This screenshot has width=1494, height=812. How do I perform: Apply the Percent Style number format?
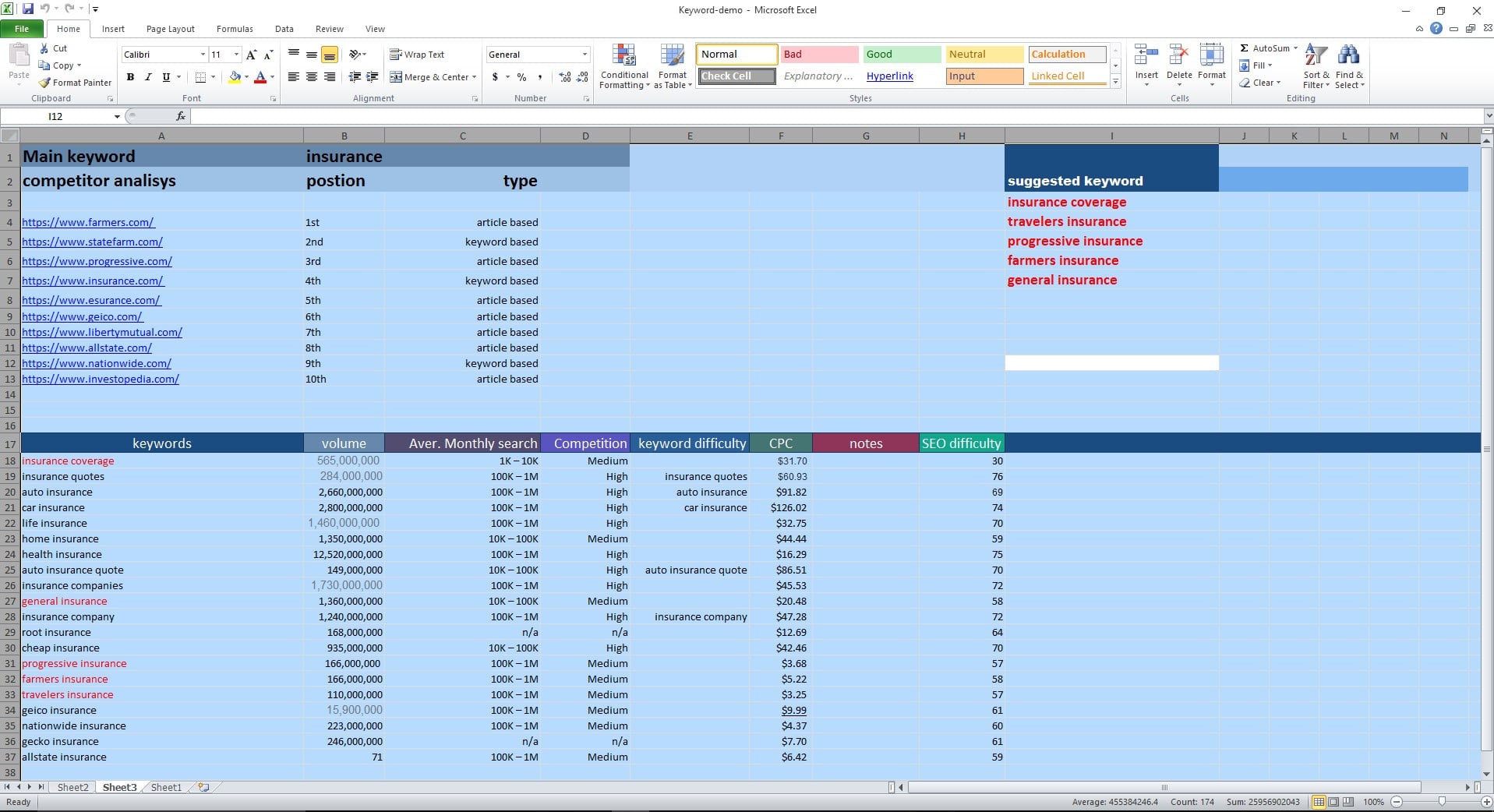coord(521,77)
